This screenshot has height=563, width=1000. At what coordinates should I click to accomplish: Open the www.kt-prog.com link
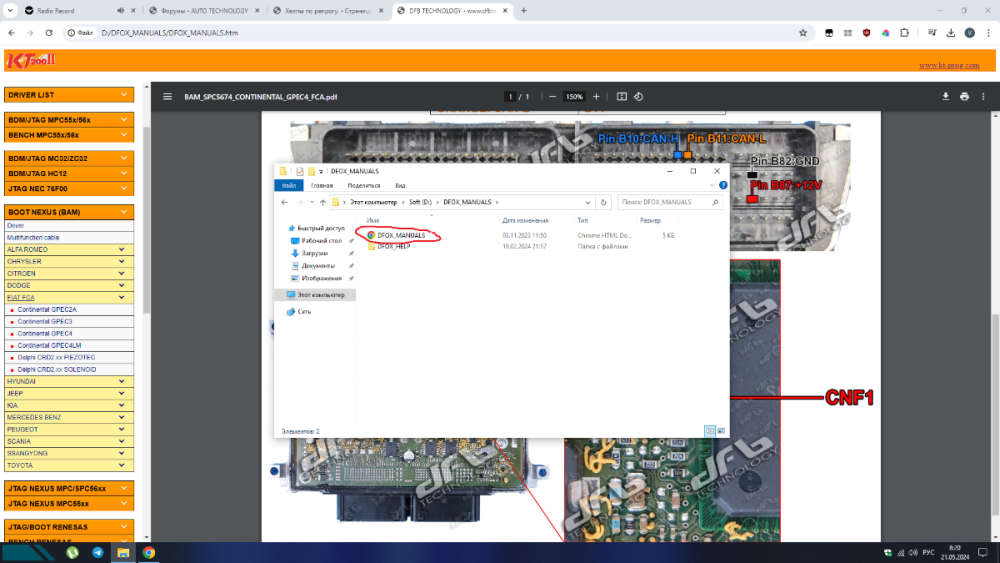pos(949,65)
